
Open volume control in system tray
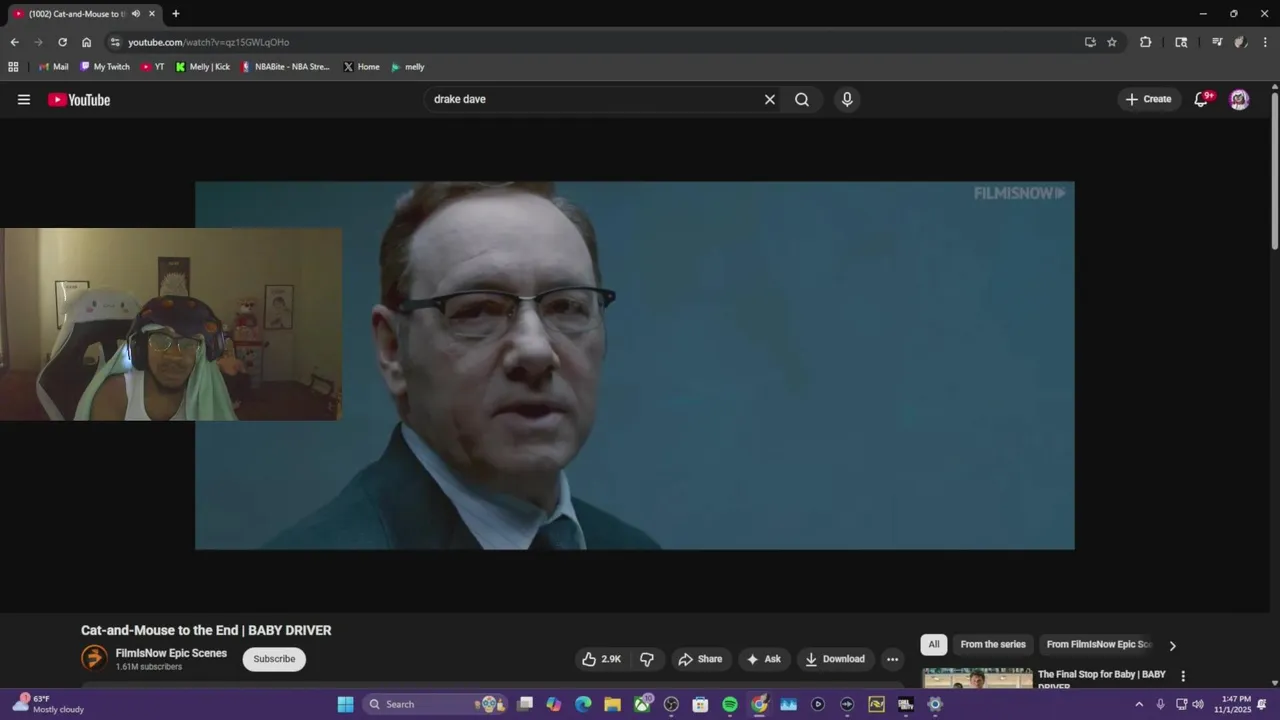click(x=1198, y=704)
